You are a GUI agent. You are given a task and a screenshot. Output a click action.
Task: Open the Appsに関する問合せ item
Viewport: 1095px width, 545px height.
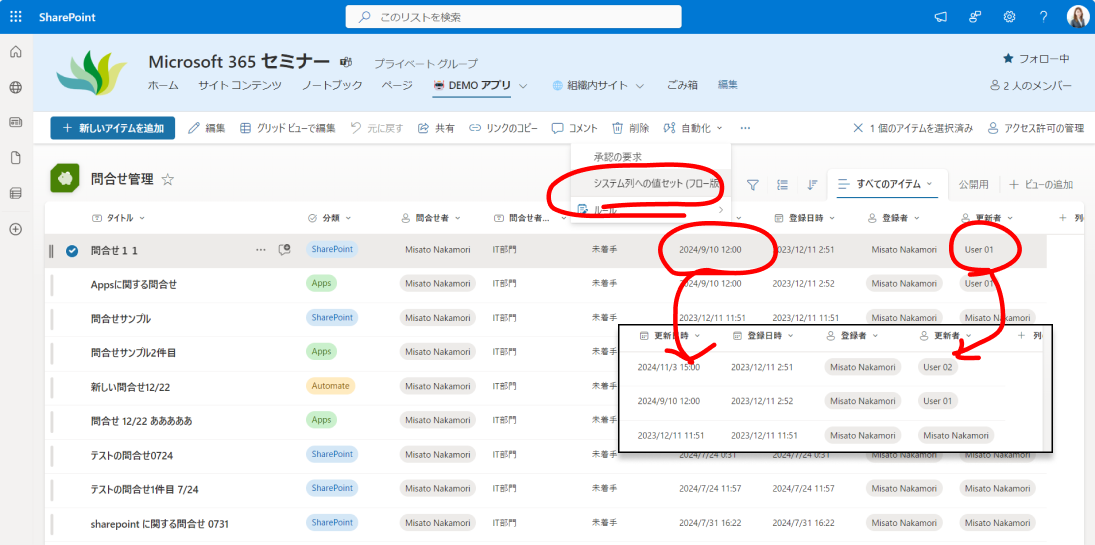point(133,284)
